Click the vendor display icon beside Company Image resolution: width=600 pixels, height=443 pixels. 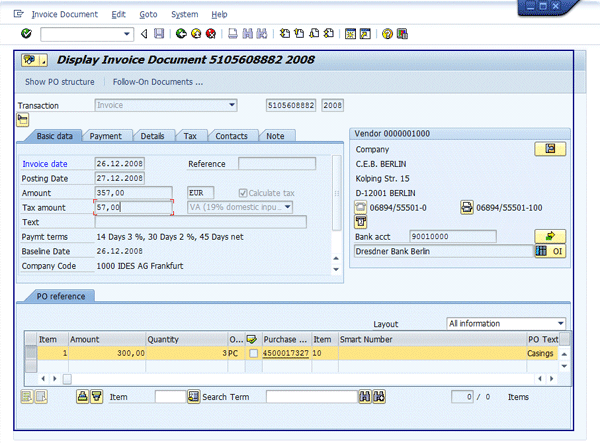pyautogui.click(x=549, y=148)
